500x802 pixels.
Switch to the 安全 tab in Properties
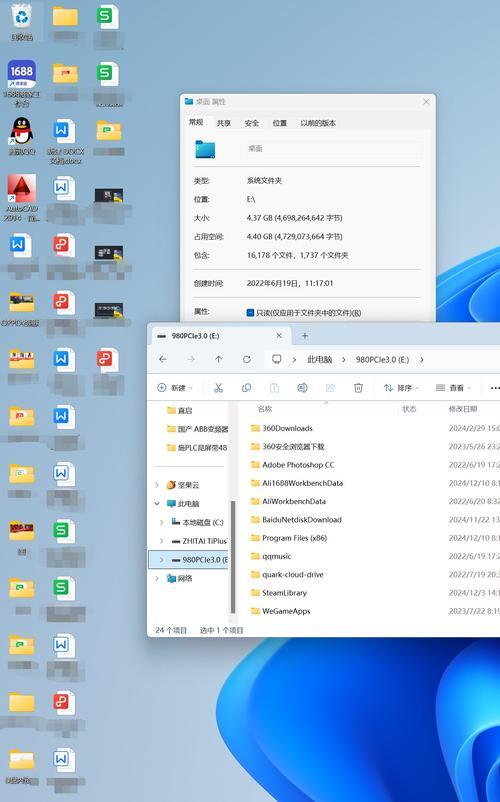click(252, 123)
